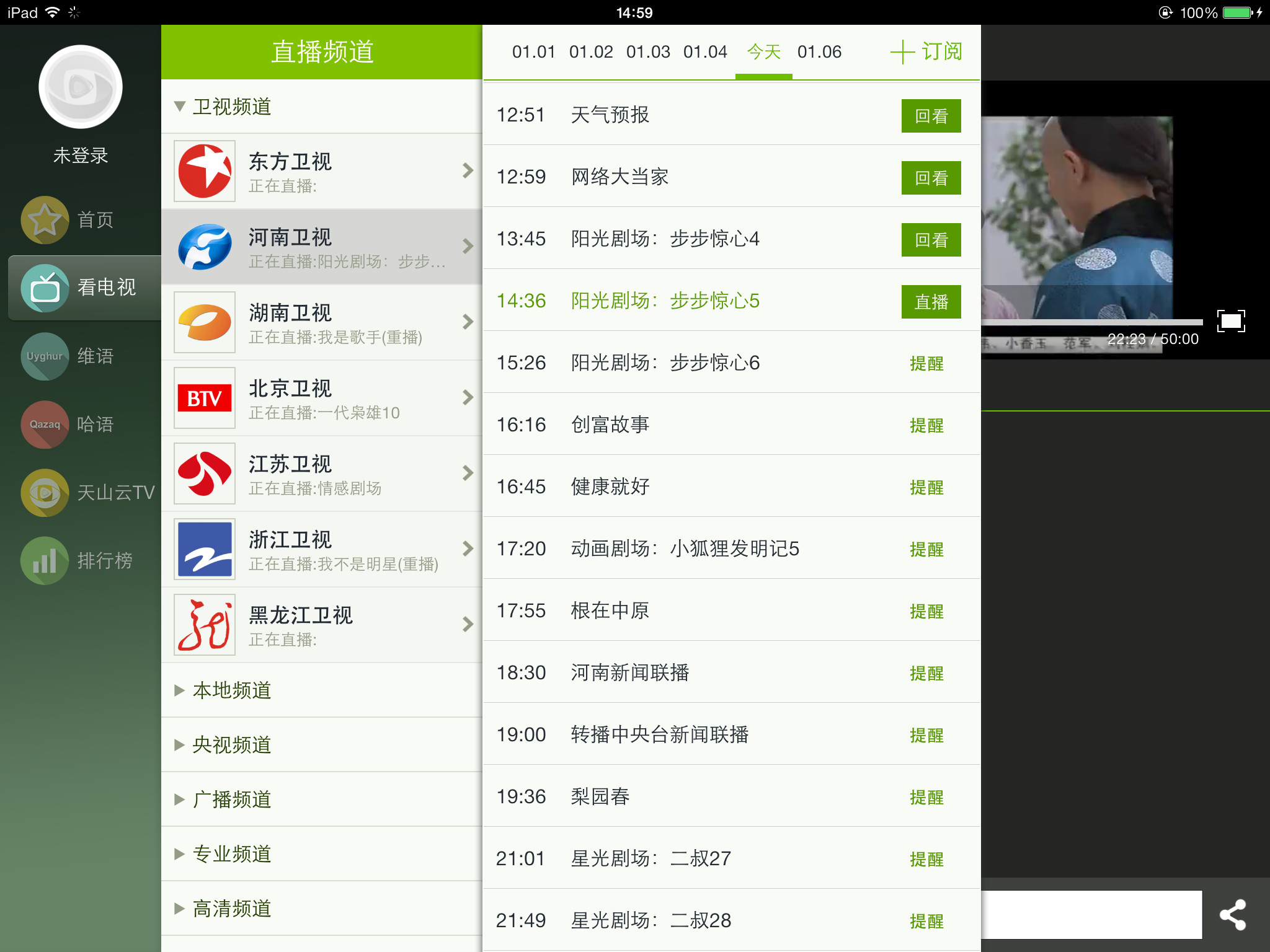Screen dimensions: 1270x952
Task: Tap the 河南卫视 channel logo
Action: (205, 247)
